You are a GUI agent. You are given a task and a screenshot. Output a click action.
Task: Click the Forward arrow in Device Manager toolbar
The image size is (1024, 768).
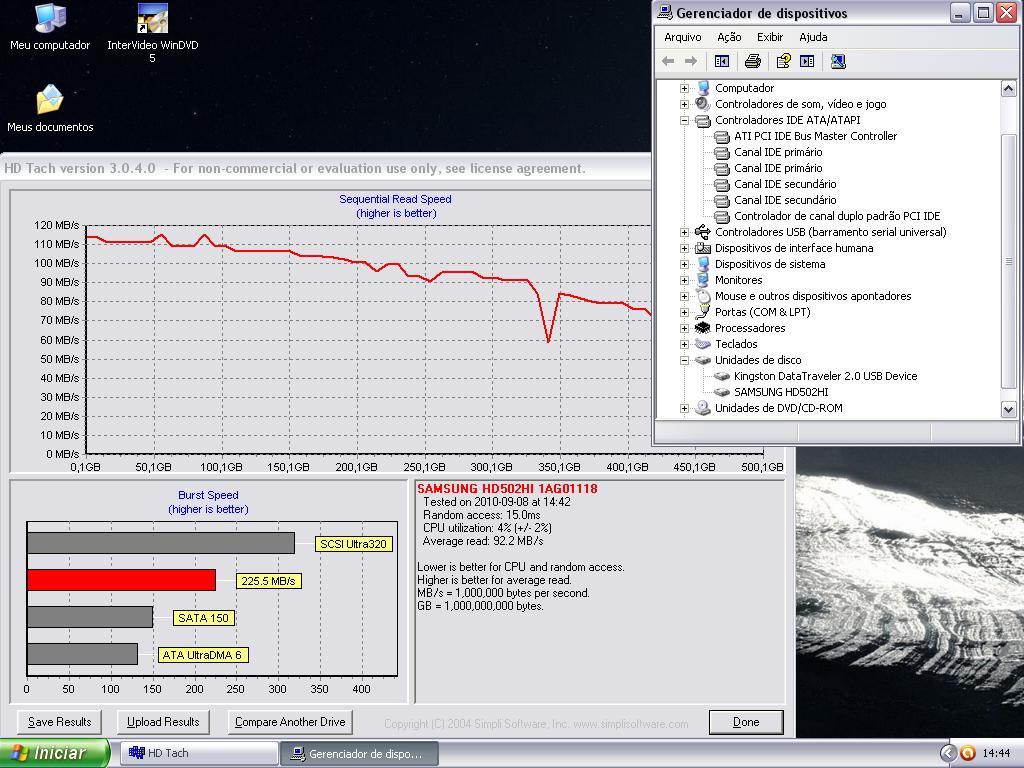(690, 61)
